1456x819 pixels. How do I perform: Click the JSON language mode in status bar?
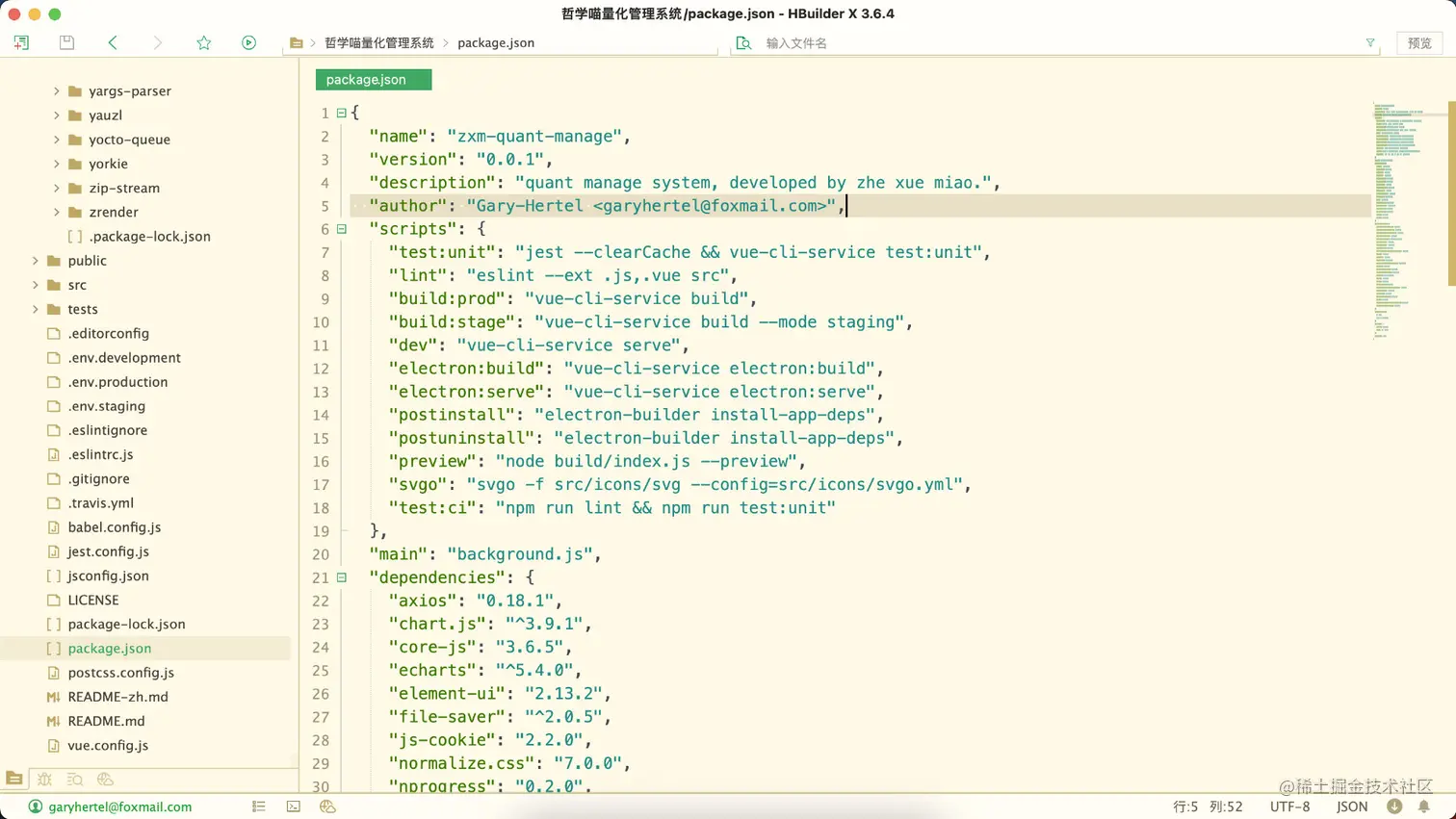coord(1352,806)
